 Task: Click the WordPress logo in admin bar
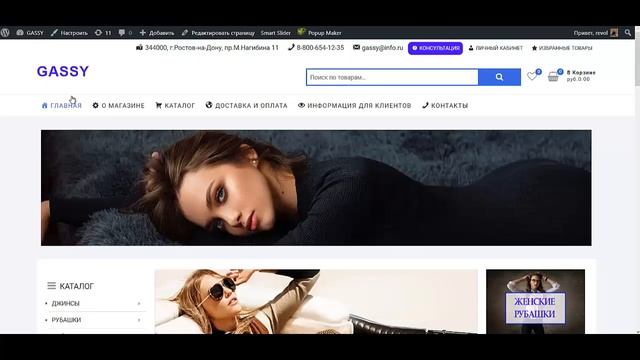5,33
